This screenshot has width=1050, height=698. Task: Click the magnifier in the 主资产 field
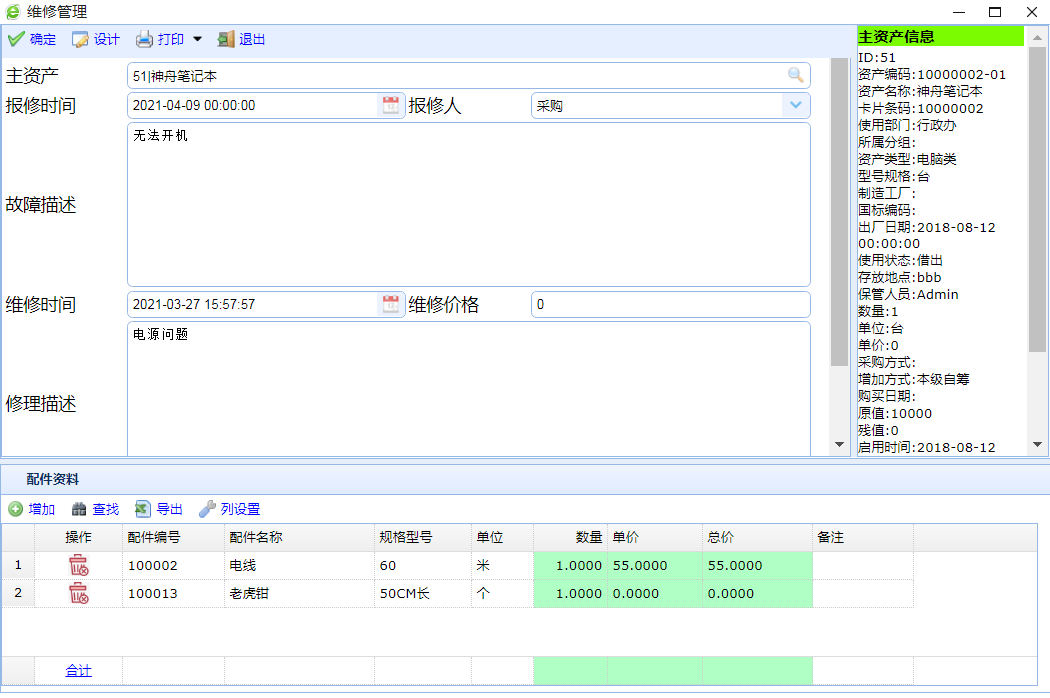click(x=795, y=75)
